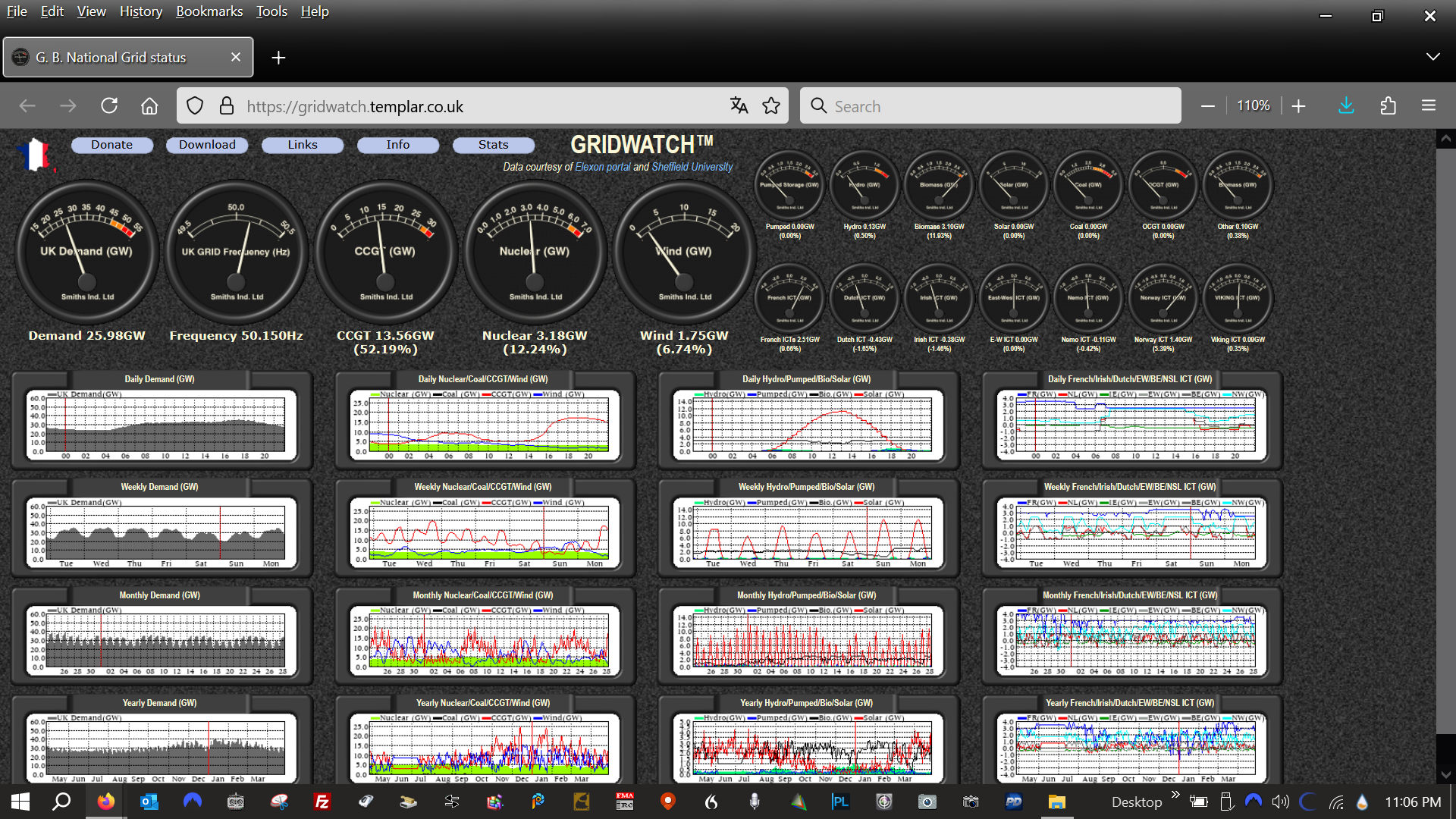Viewport: 1456px width, 819px height.
Task: Open the Bookmarks menu
Action: (x=209, y=11)
